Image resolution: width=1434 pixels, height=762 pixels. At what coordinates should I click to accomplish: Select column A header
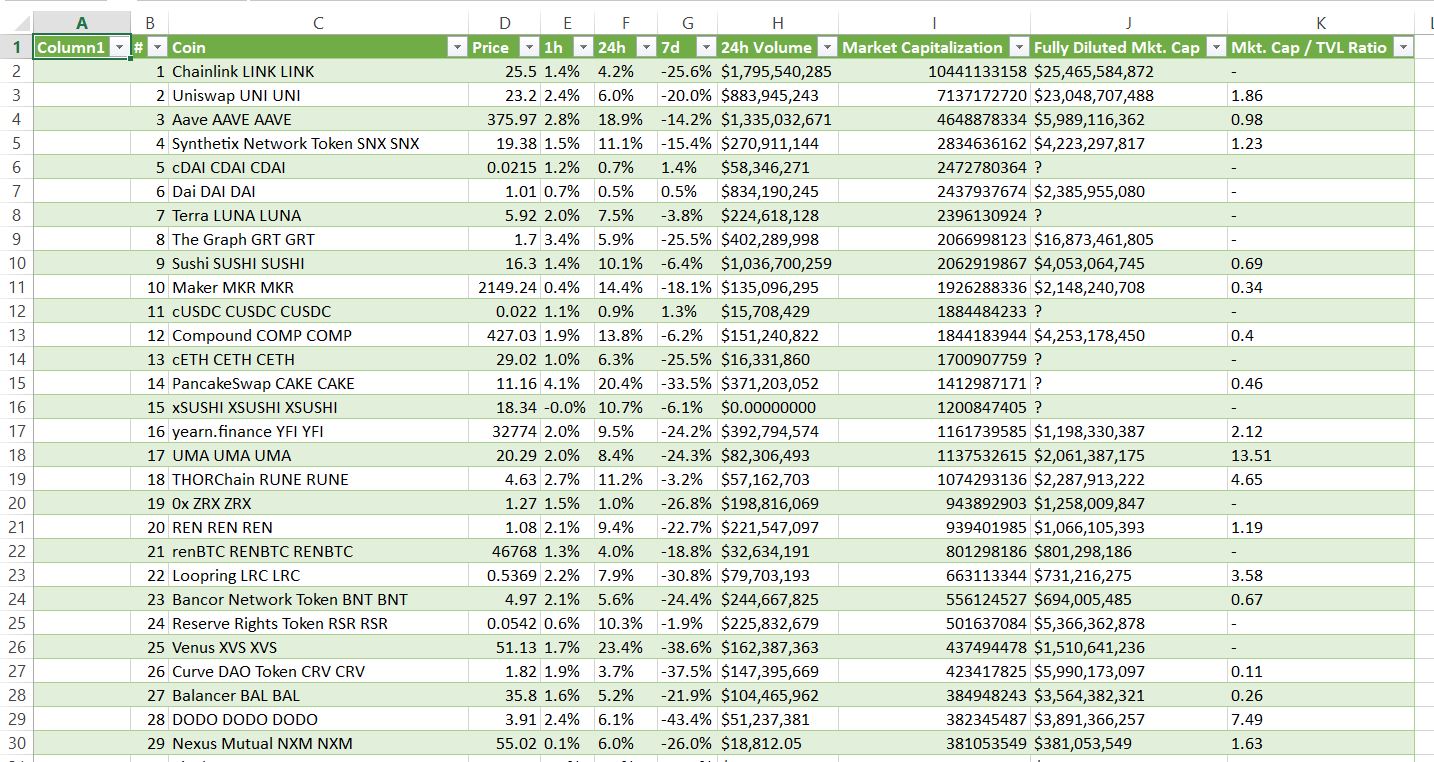[x=82, y=23]
